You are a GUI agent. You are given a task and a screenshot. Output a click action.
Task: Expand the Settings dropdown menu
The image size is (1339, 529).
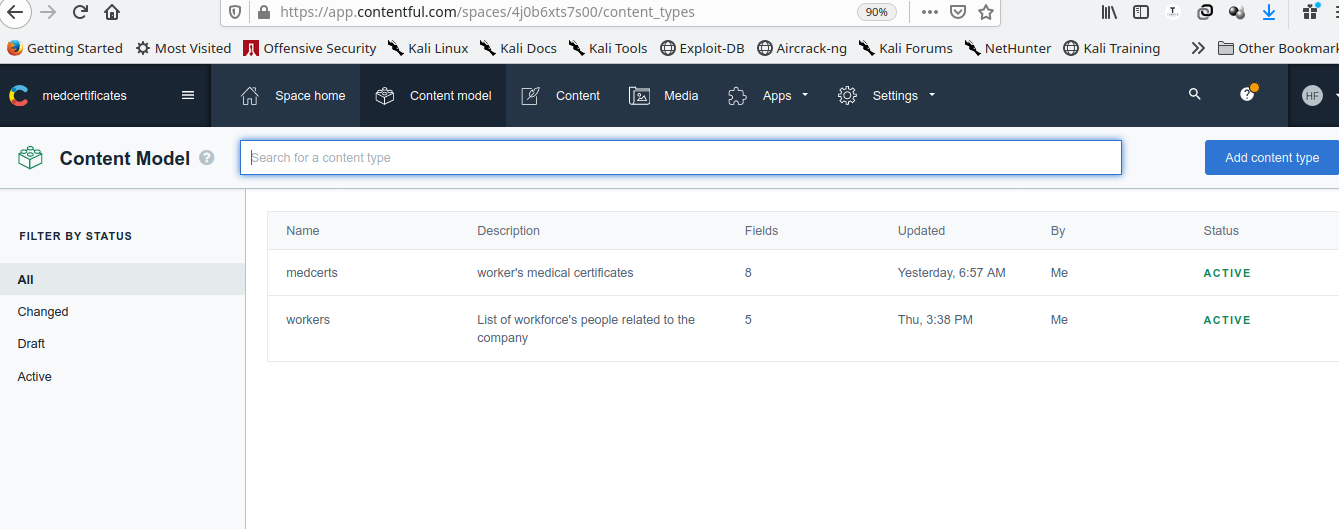[887, 96]
